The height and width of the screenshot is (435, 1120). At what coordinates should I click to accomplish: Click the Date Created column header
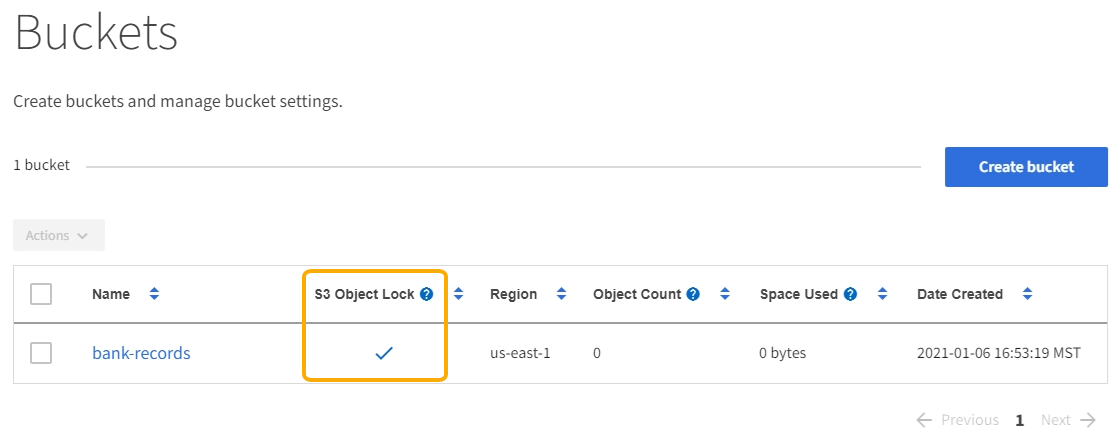click(x=959, y=294)
